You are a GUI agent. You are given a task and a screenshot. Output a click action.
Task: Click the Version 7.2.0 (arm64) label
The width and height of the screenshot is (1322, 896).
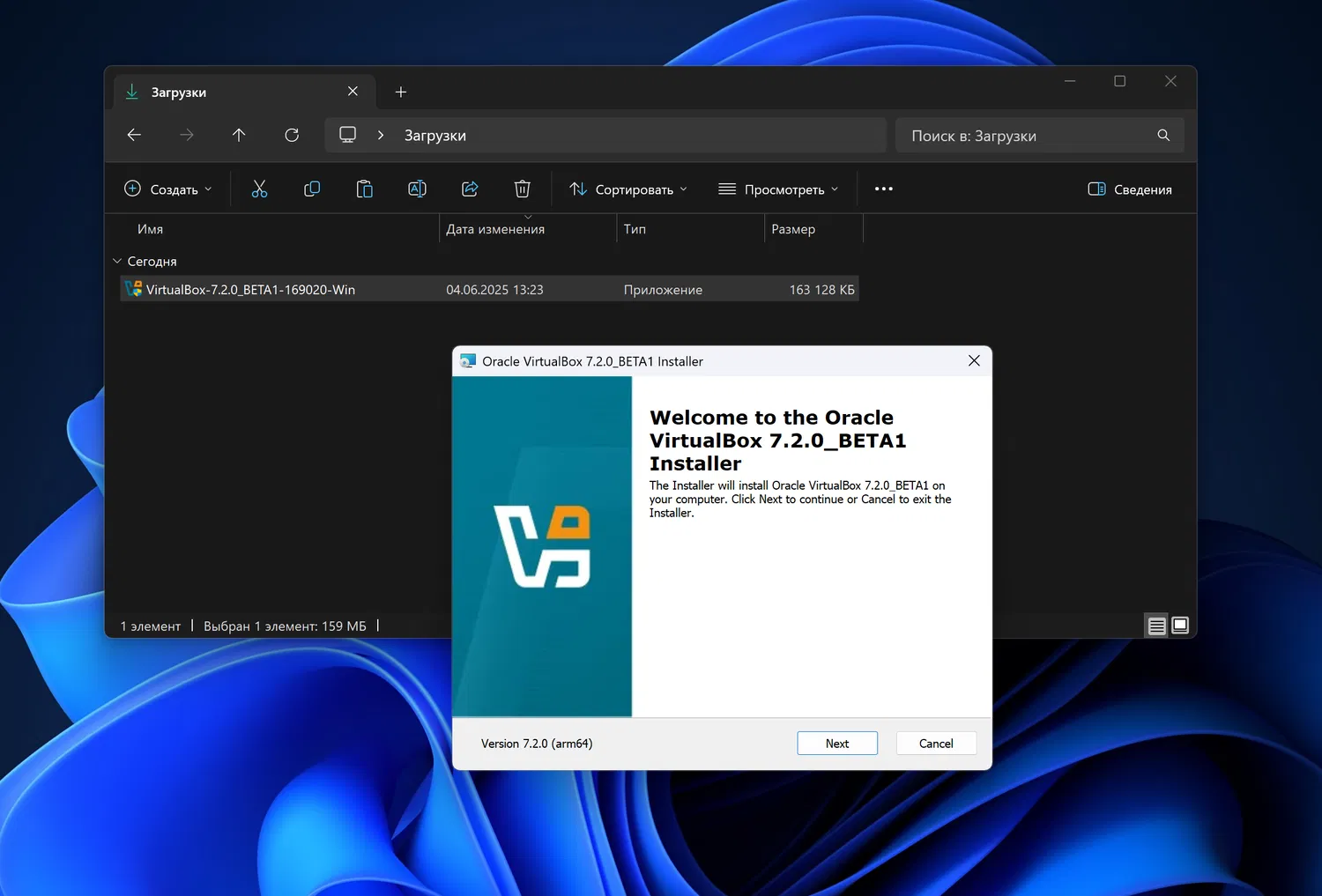(x=537, y=744)
